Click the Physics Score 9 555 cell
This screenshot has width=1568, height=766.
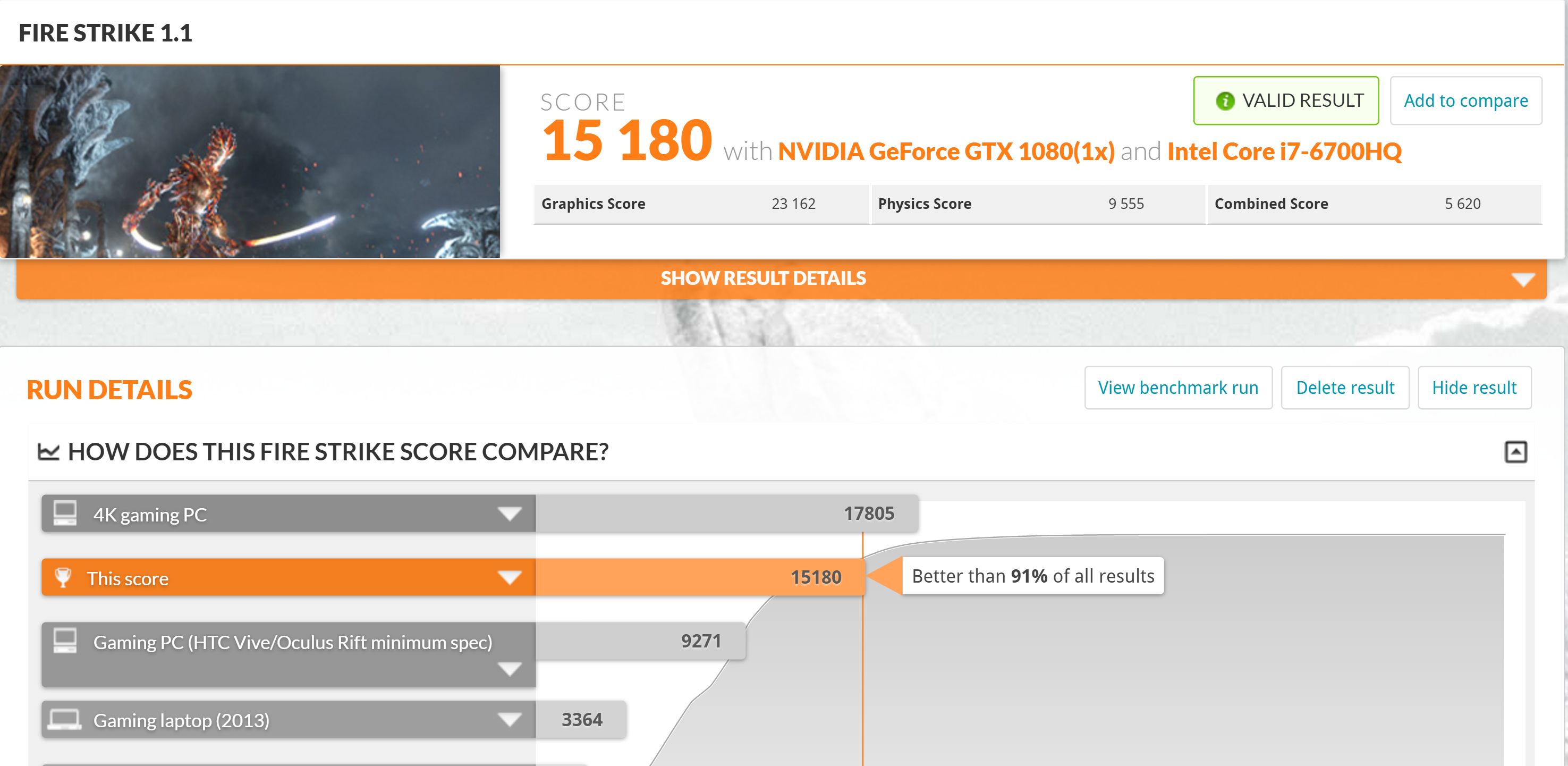pos(1038,204)
